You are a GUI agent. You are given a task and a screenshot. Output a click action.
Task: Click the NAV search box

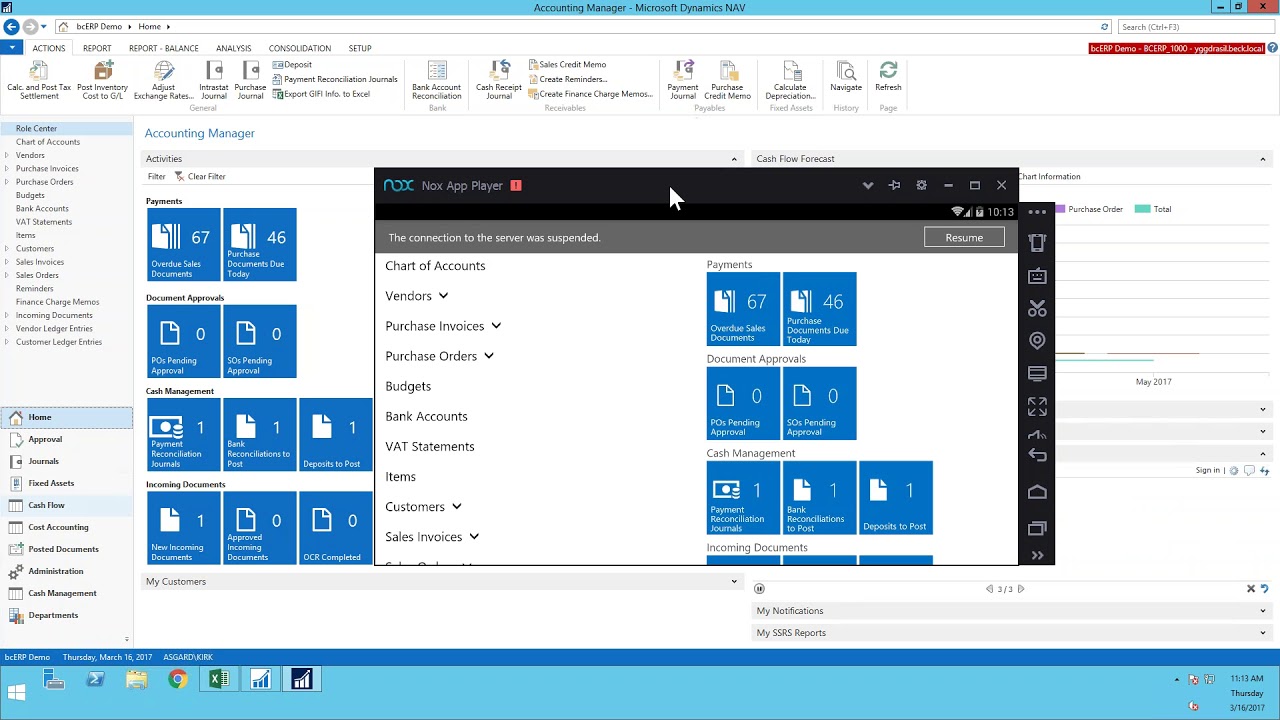pos(1194,27)
